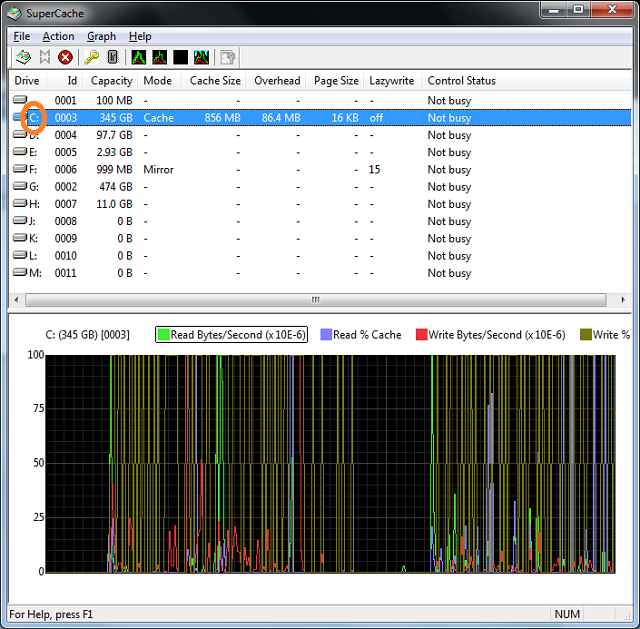Click the solid black graph icon
640x629 pixels.
(x=180, y=57)
